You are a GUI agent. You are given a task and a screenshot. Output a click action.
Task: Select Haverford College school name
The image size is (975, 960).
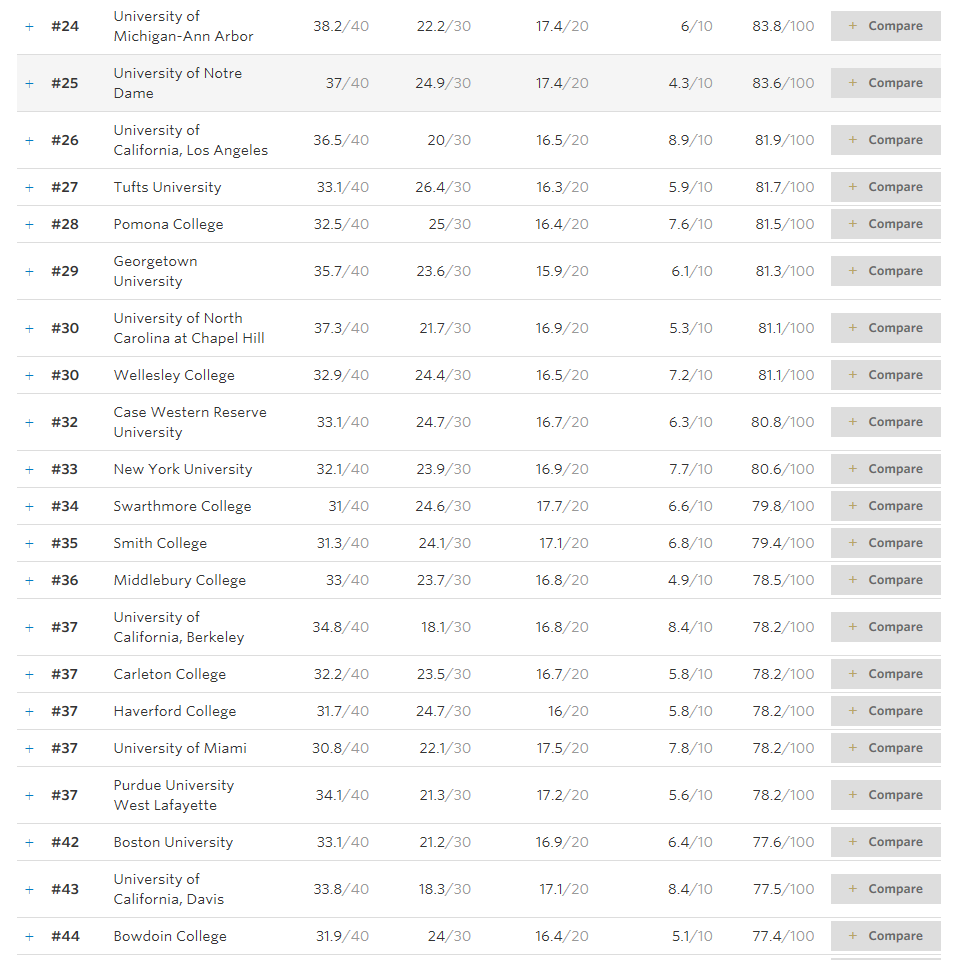point(174,711)
